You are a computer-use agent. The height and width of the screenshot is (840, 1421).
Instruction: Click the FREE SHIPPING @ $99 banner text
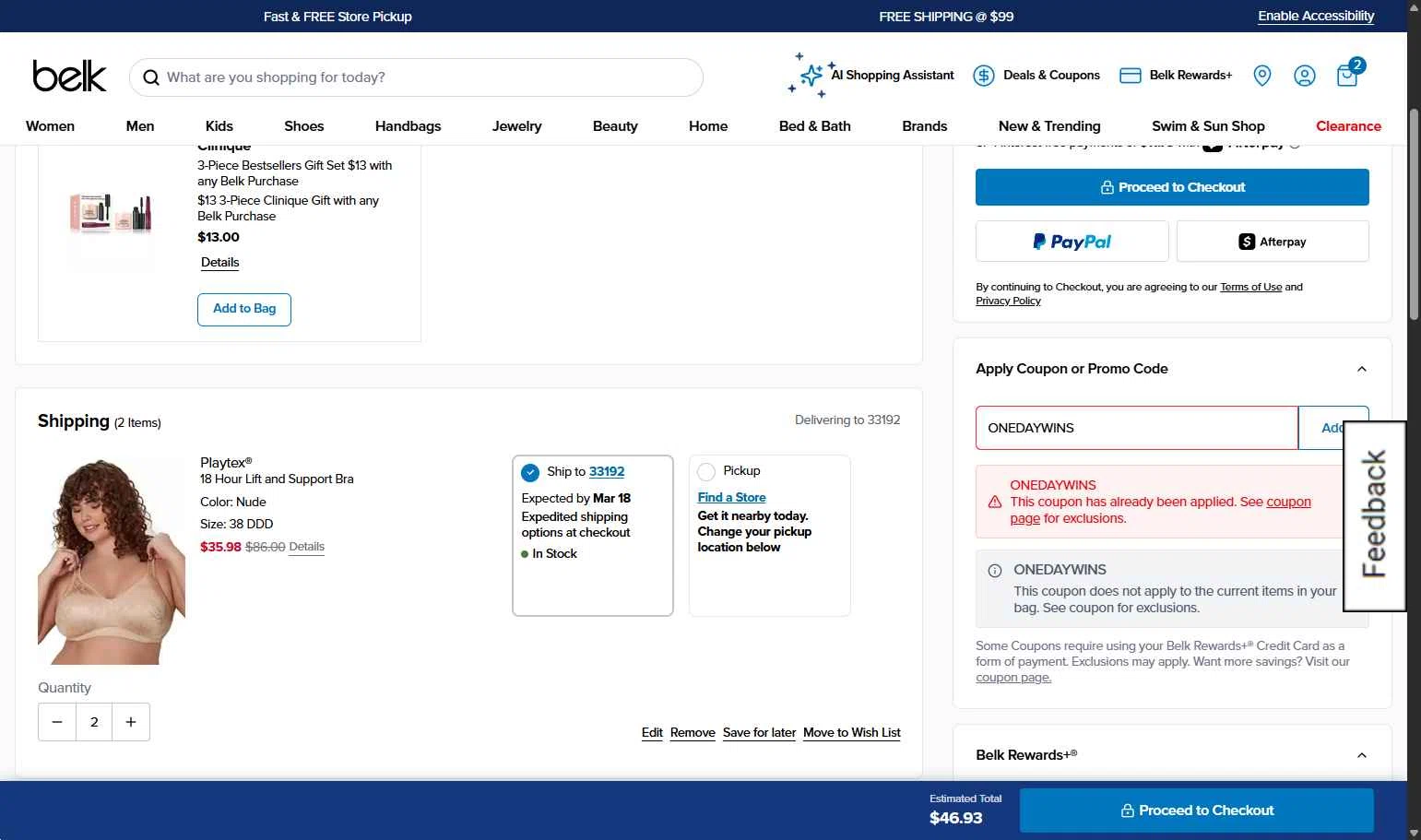pos(946,17)
